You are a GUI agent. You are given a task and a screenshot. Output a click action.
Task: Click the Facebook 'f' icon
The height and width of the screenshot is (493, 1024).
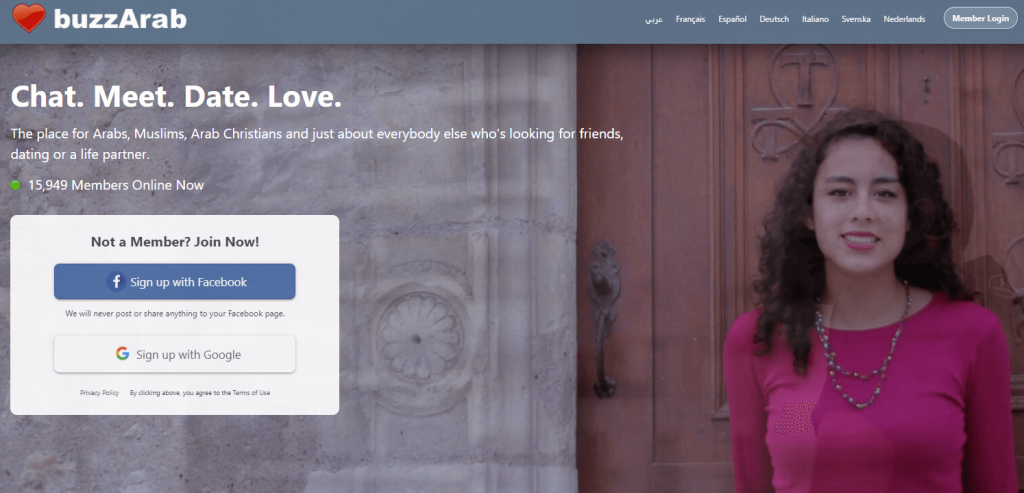coord(116,282)
